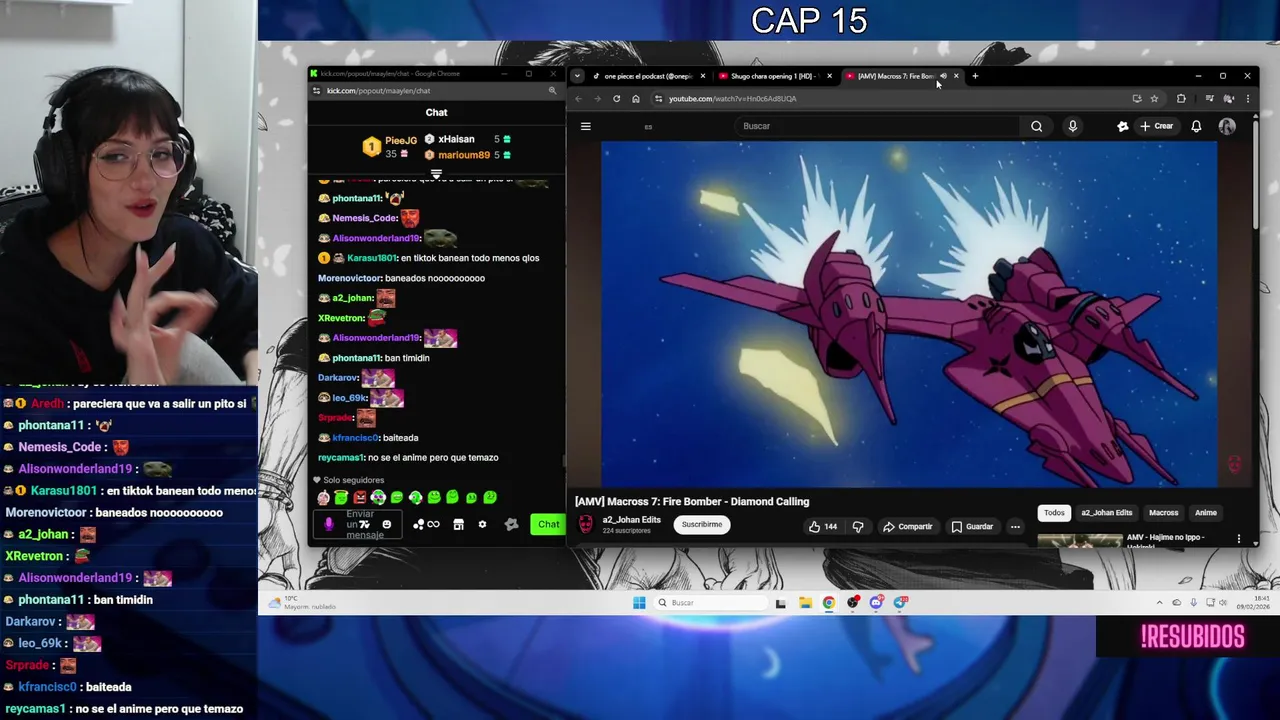Screen dimensions: 1280x720
Task: Click the purple microphone in chat input
Action: (329, 524)
